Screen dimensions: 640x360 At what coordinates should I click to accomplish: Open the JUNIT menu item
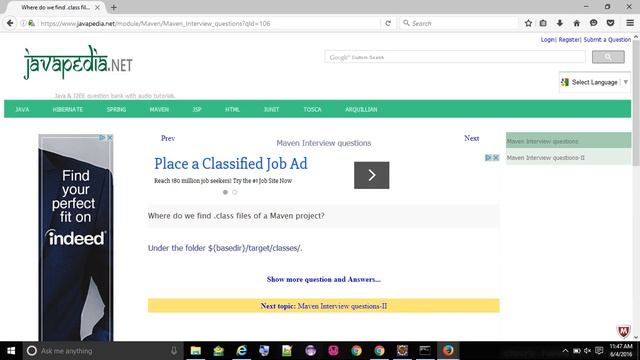click(x=271, y=109)
